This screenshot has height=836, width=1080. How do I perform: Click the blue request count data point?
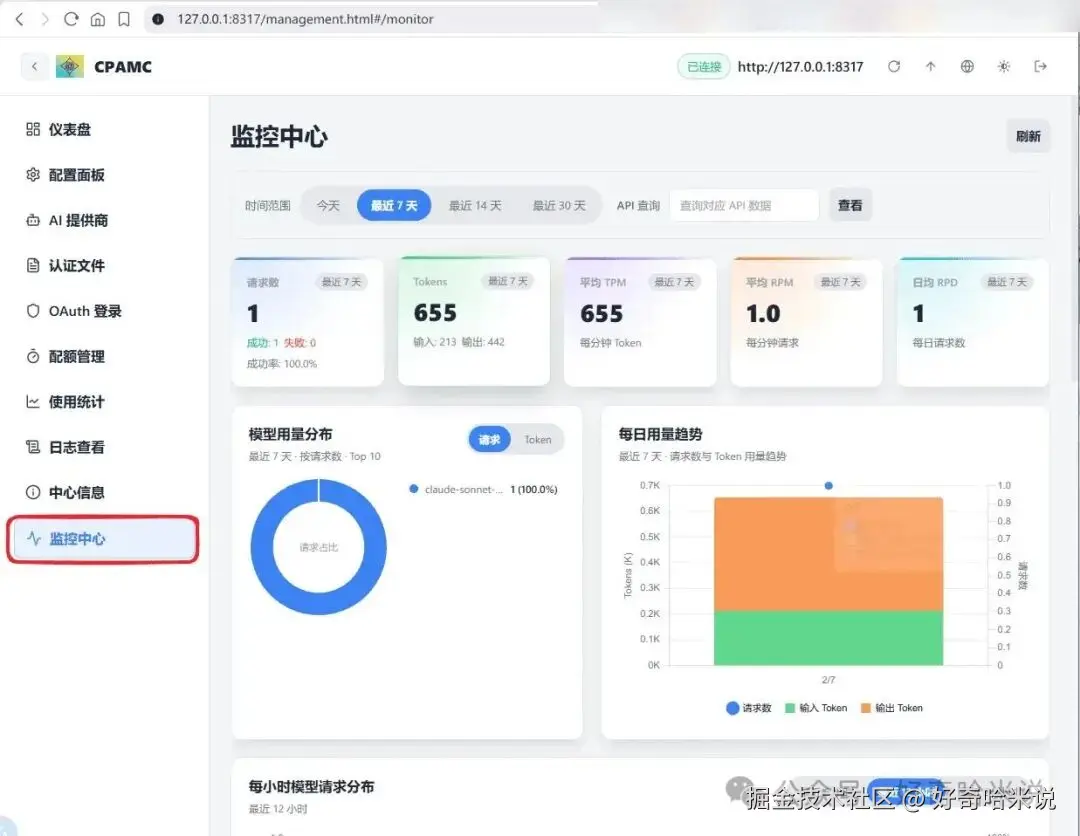pyautogui.click(x=829, y=485)
